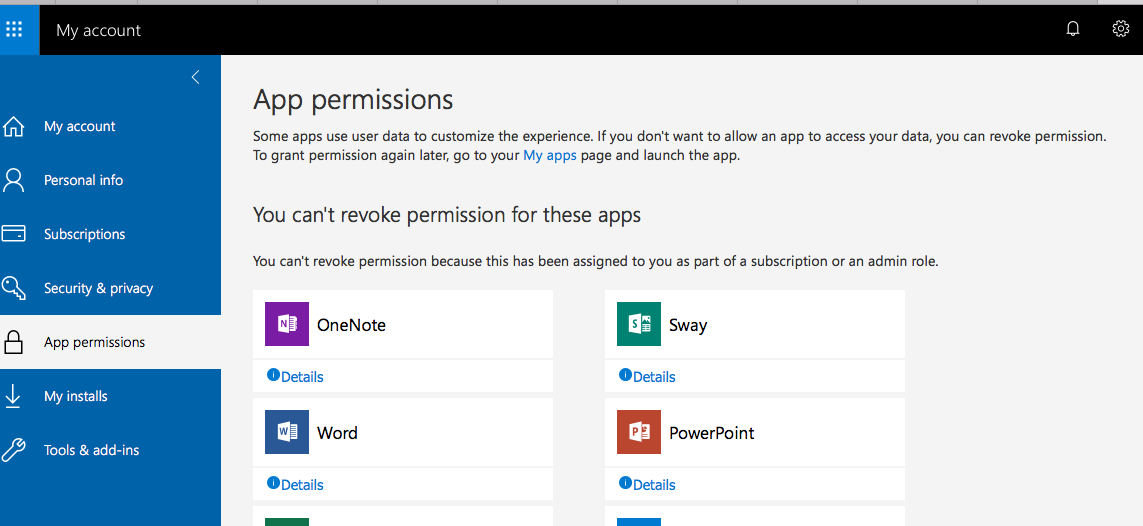1143x526 pixels.
Task: Click the 'You can't revoke permission for these apps' heading
Action: coord(447,215)
